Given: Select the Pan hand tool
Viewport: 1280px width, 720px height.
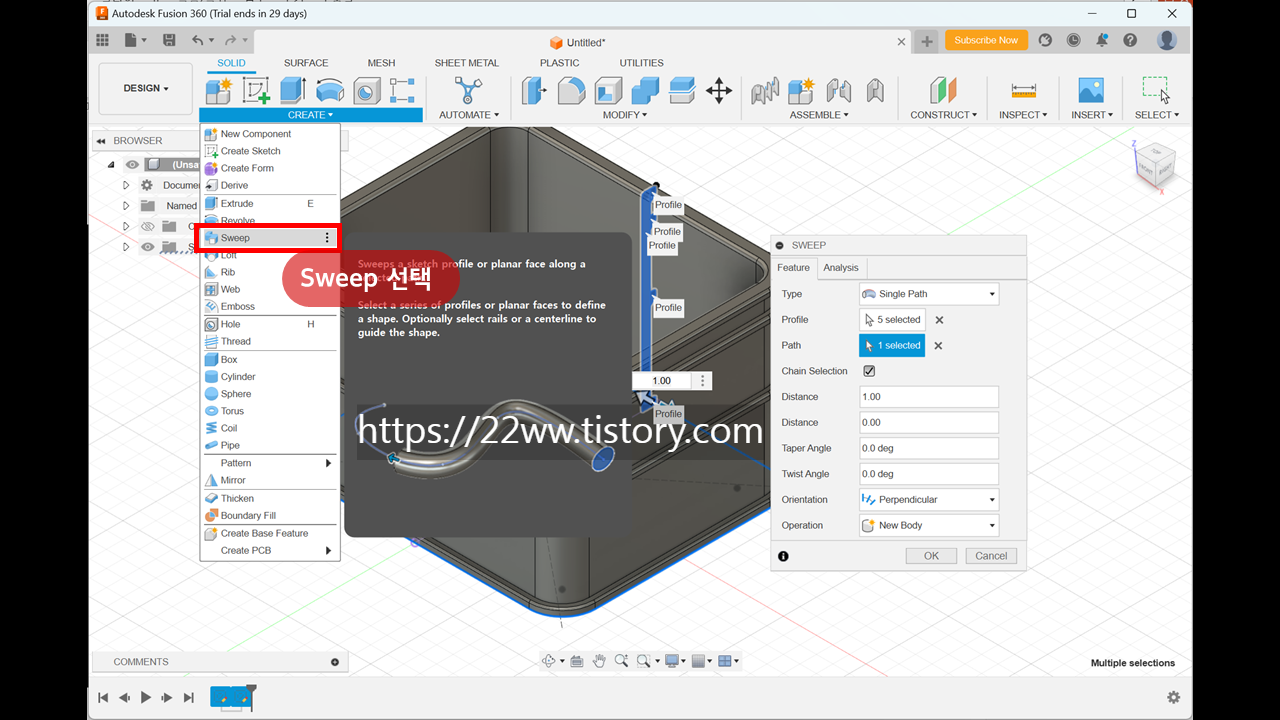Looking at the screenshot, I should tap(599, 661).
